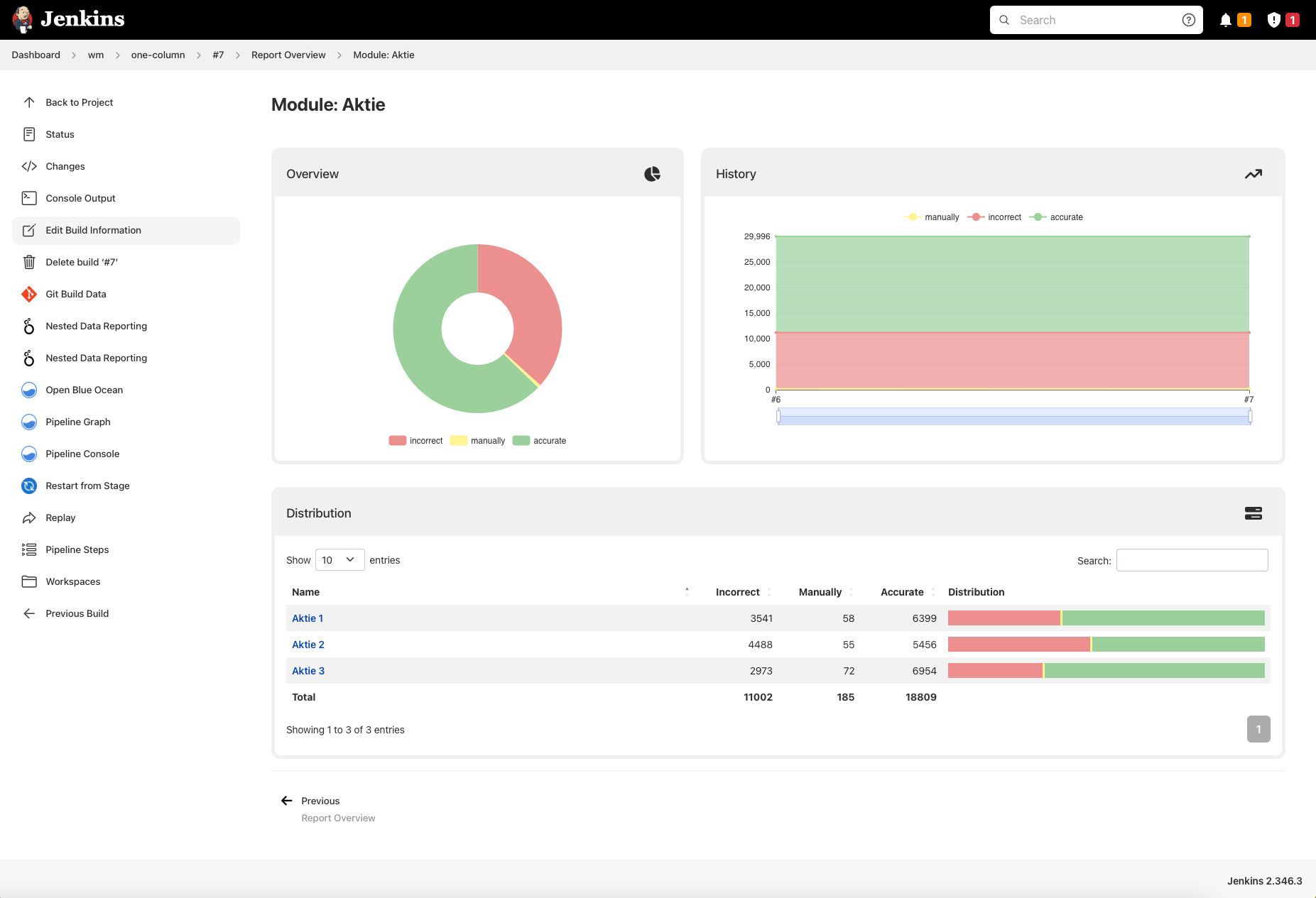This screenshot has height=898, width=1316.
Task: Click the Git Build Data icon
Action: (x=29, y=294)
